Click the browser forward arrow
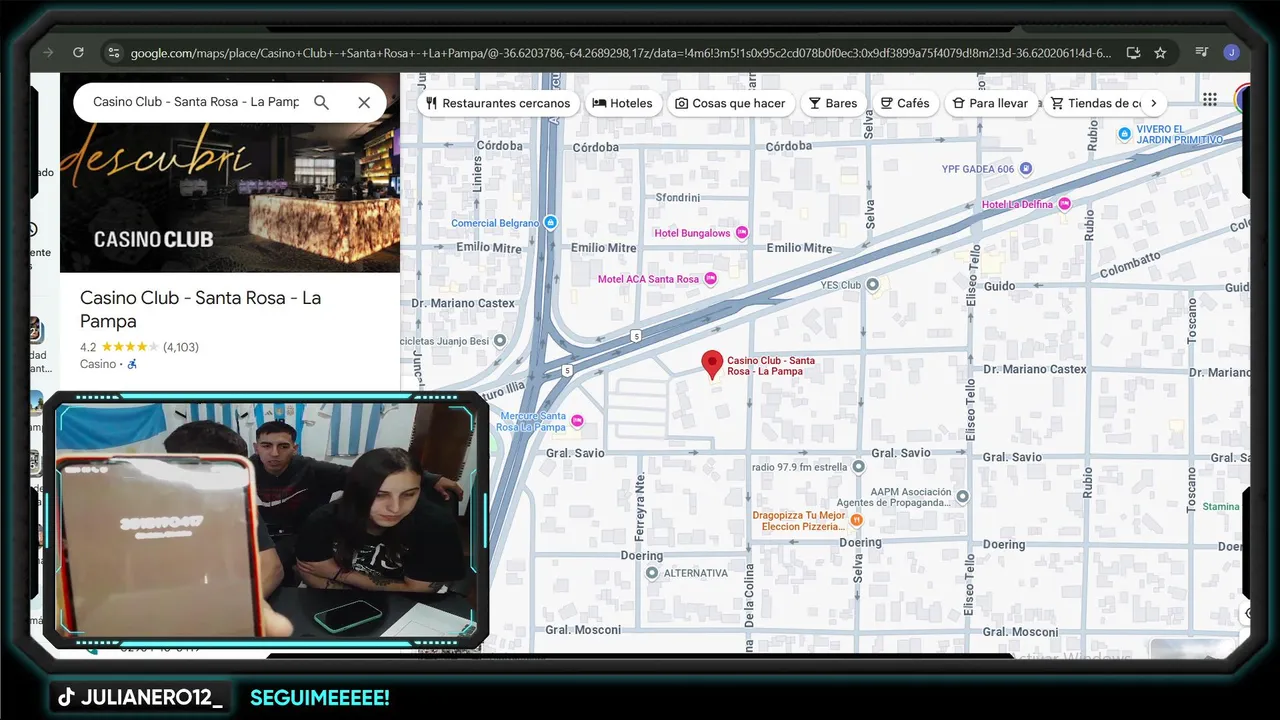 (x=48, y=52)
